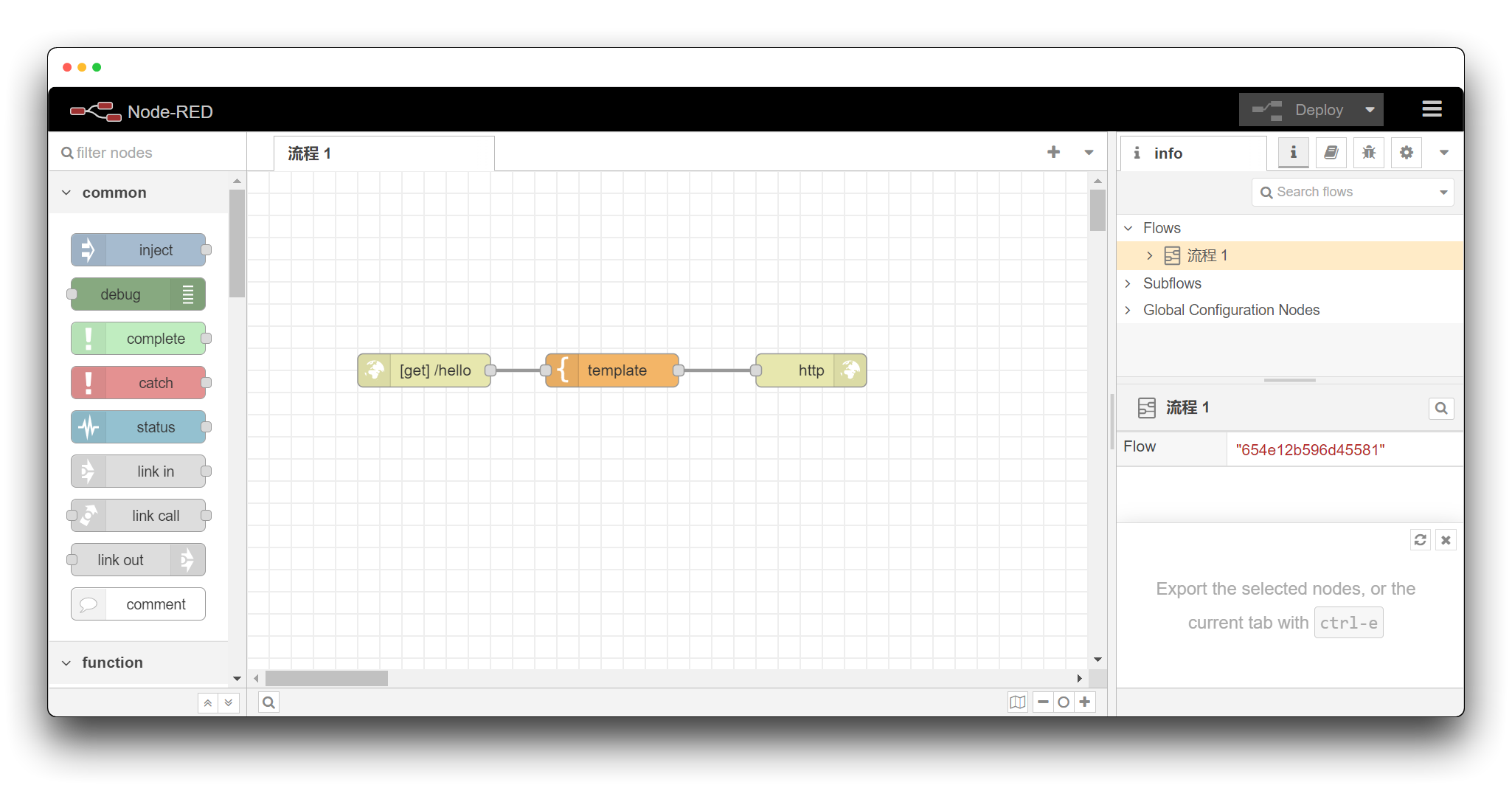Viewport: 1512px width, 788px height.
Task: Select the inject node in palette
Action: tap(139, 250)
